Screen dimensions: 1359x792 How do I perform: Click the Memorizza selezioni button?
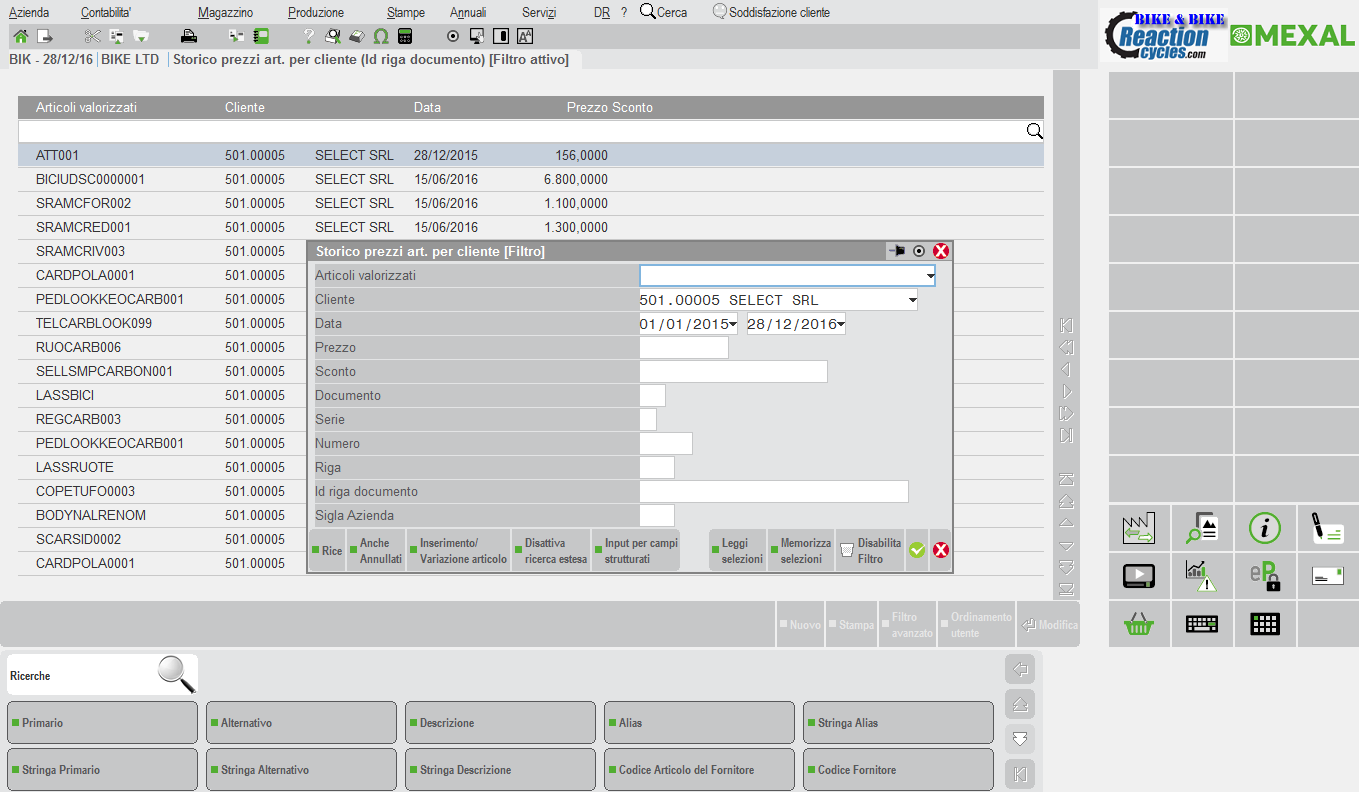pyautogui.click(x=801, y=551)
